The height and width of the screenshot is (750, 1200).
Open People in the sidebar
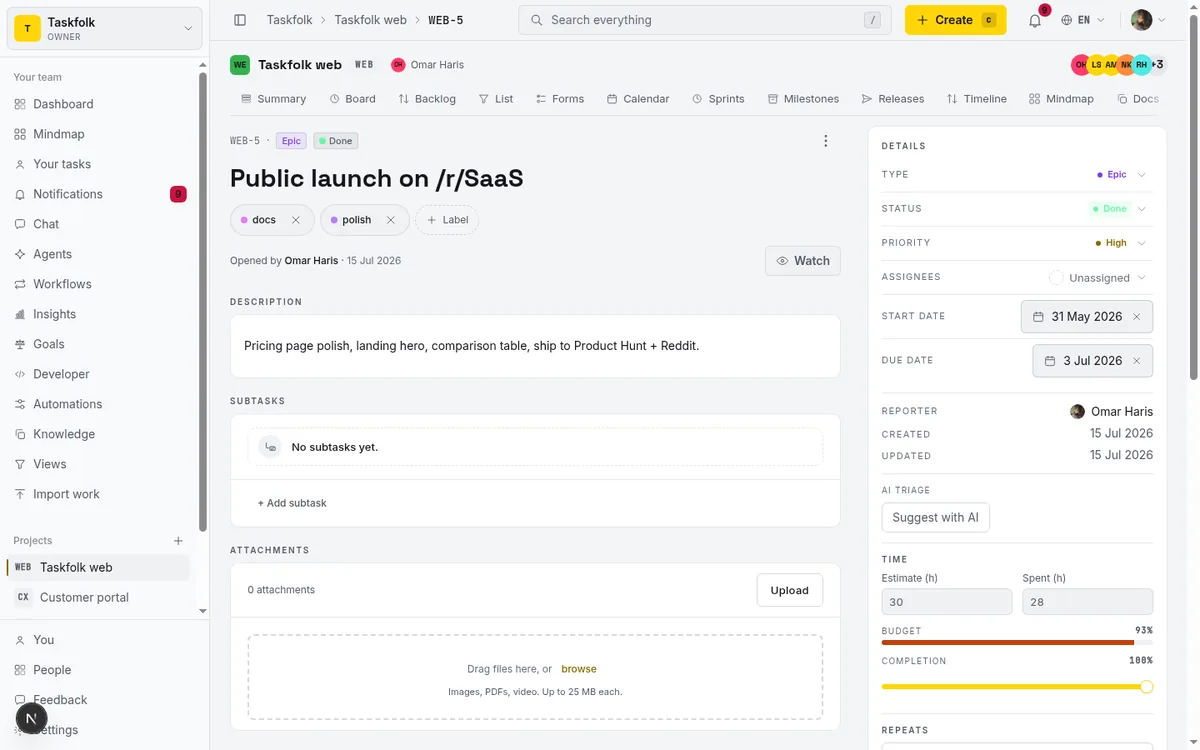[98, 670]
